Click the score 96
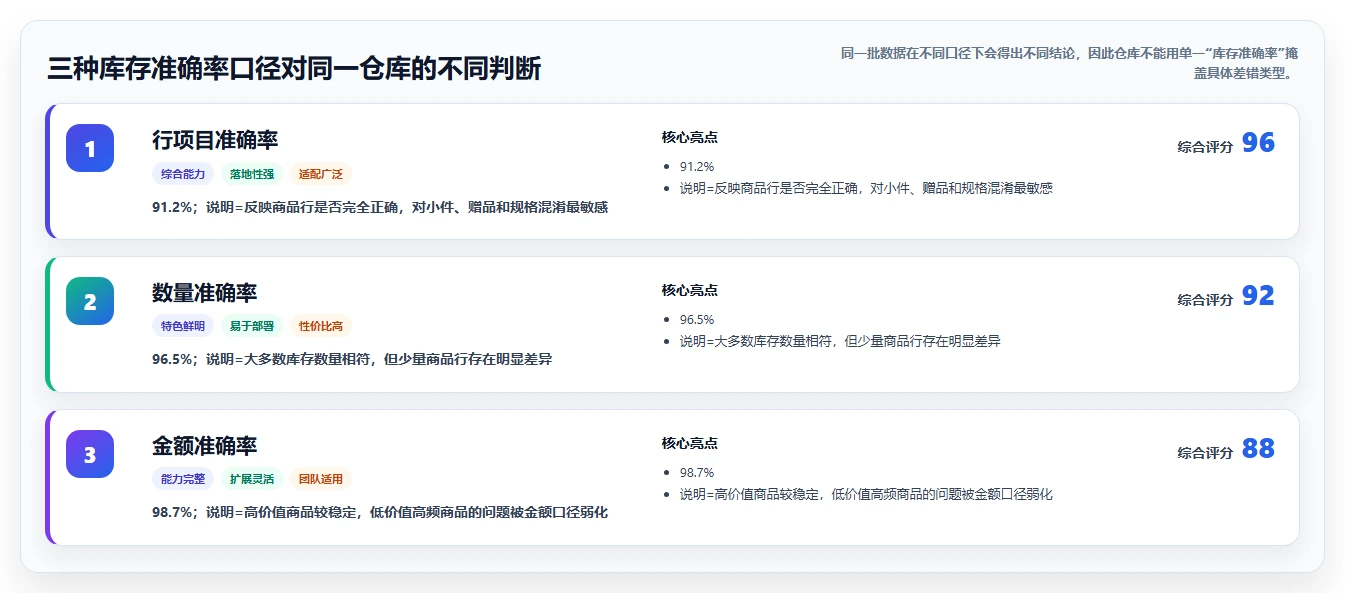1345x593 pixels. (1258, 143)
